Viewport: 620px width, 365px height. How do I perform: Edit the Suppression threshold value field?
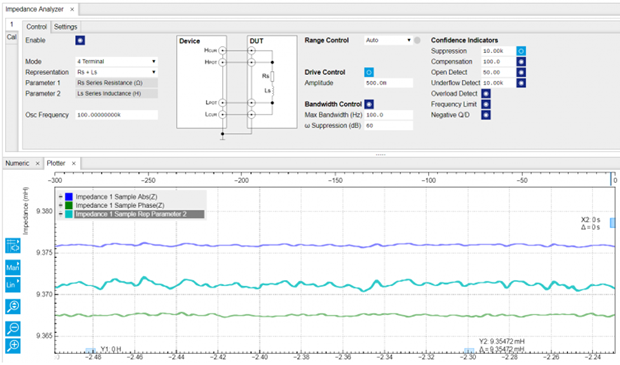[x=498, y=51]
